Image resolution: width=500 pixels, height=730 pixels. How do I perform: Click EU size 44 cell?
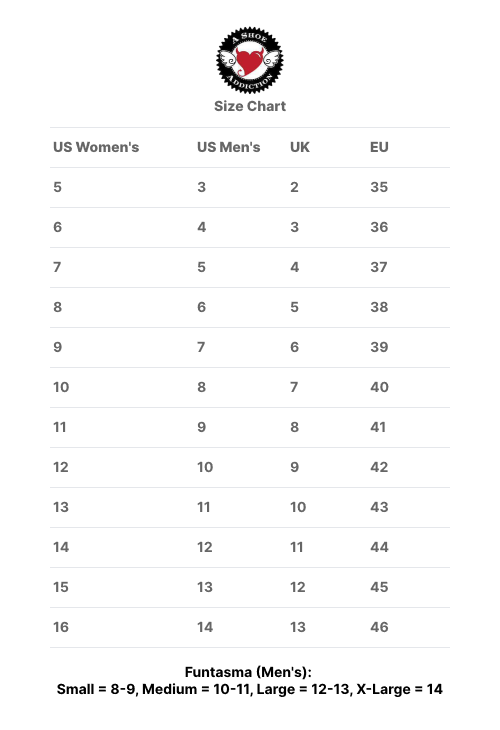[x=379, y=548]
